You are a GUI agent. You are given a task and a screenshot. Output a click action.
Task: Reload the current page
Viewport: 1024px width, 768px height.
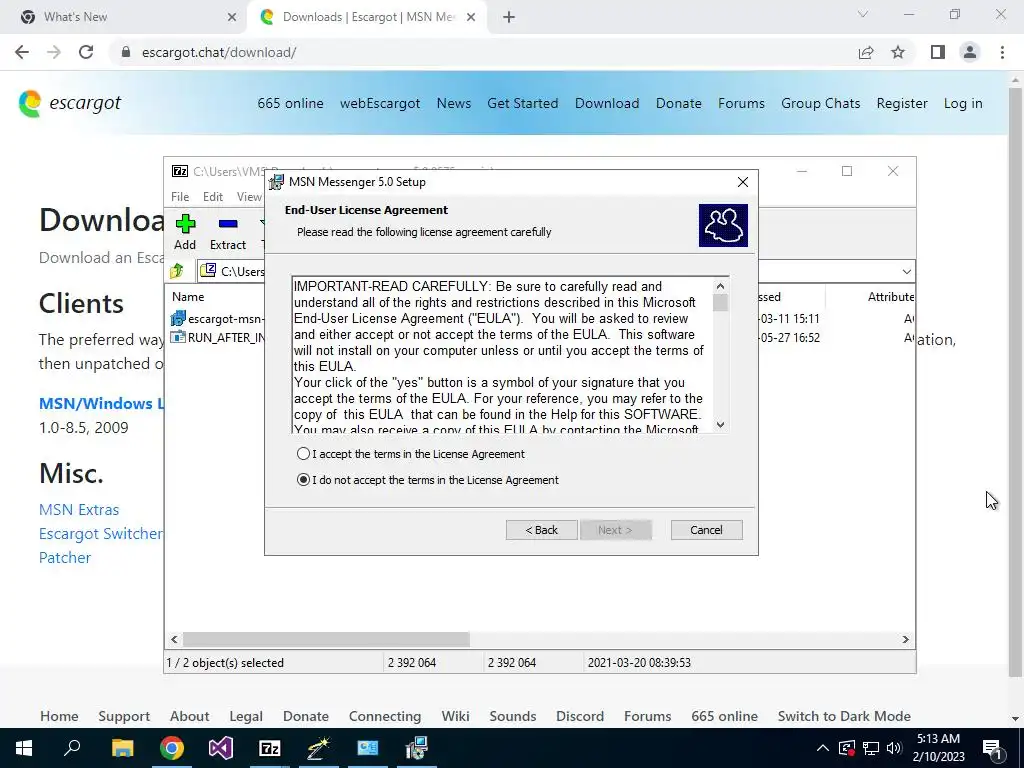[x=86, y=52]
